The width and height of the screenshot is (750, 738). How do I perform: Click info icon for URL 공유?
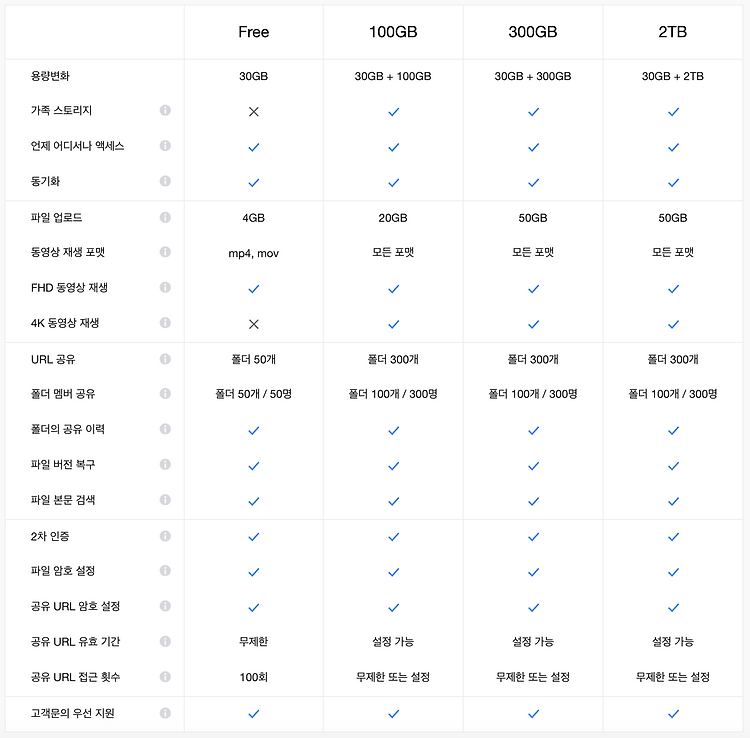[165, 359]
